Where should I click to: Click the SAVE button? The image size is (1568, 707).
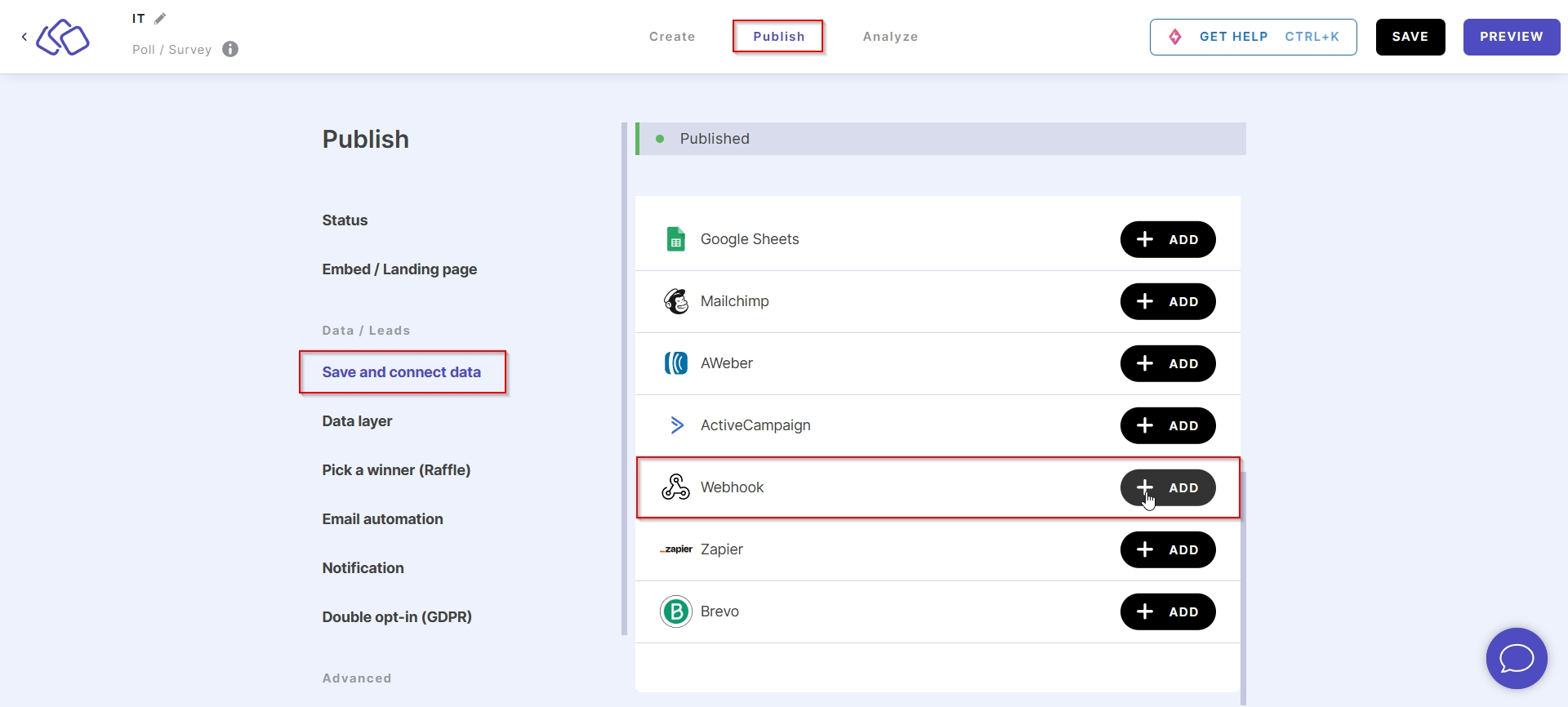pyautogui.click(x=1410, y=37)
